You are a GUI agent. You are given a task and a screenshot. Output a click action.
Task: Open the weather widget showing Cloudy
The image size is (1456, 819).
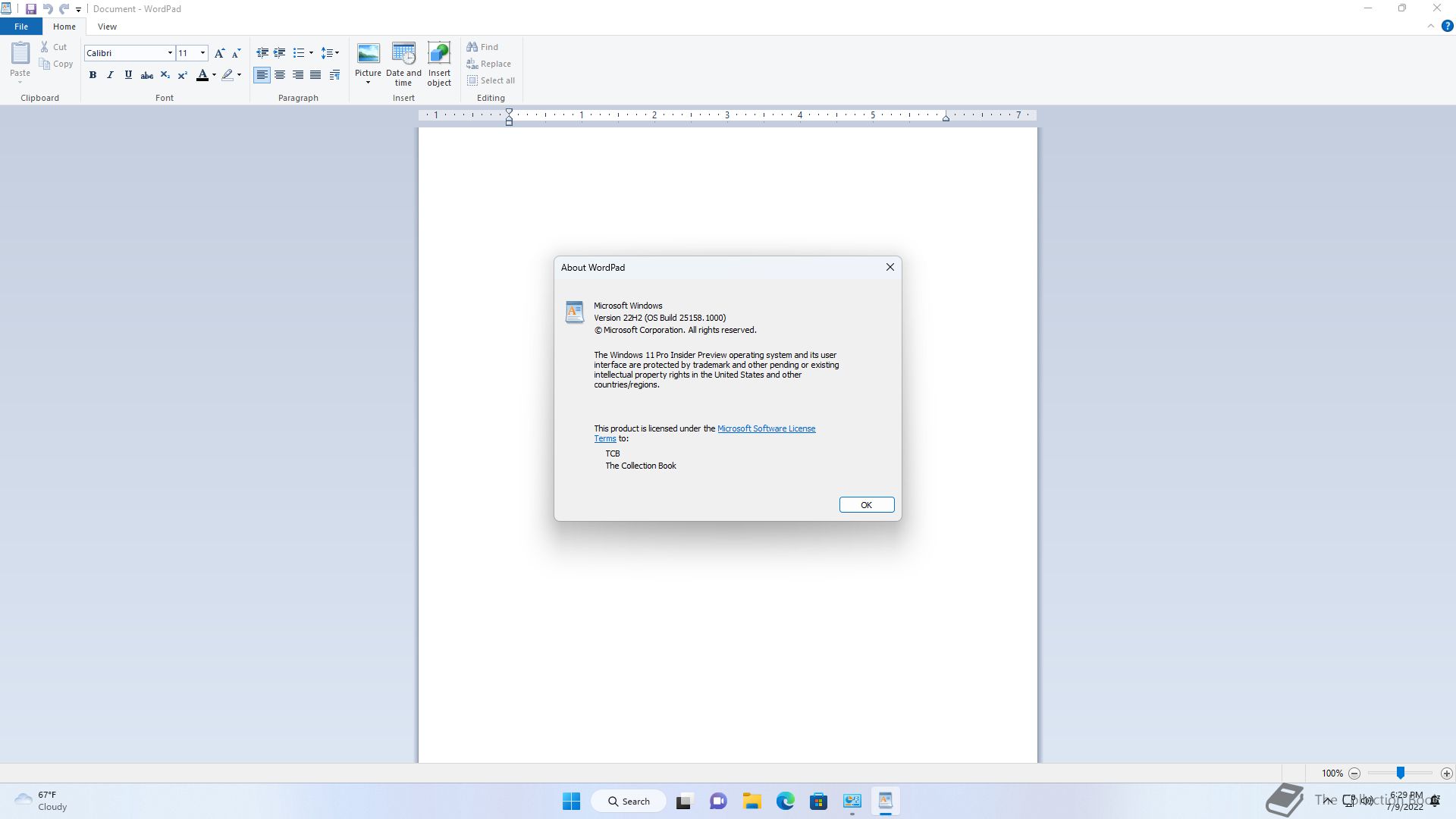pyautogui.click(x=41, y=801)
